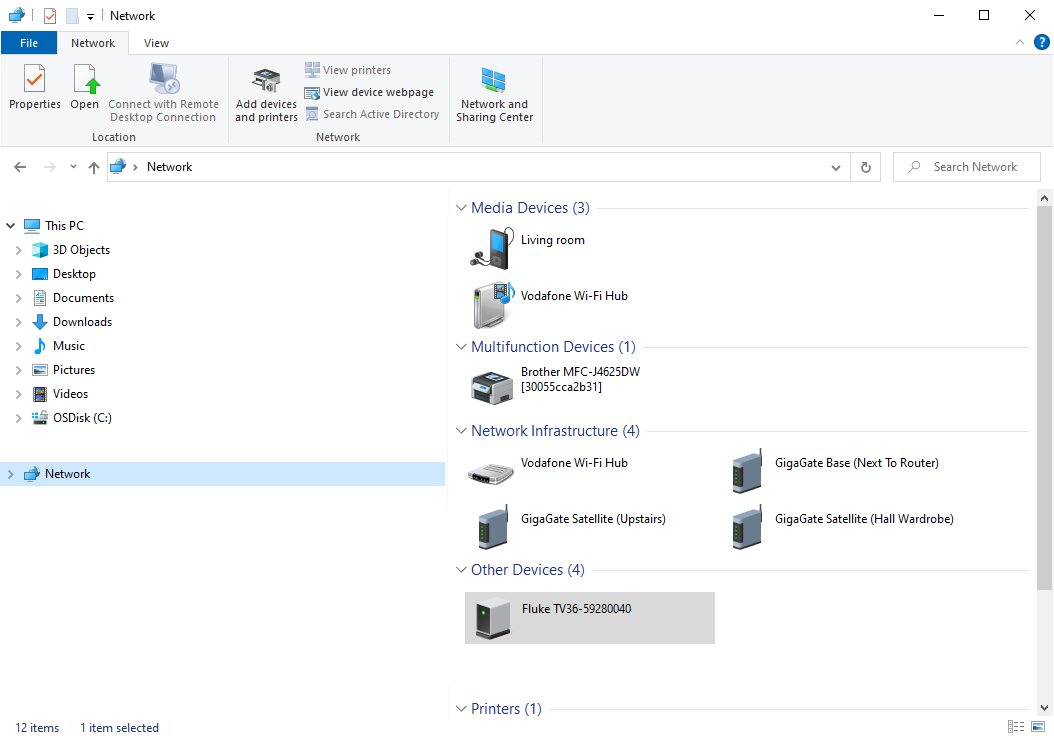Click the Help question mark icon
Screen dimensions: 1054x740
tap(1041, 42)
